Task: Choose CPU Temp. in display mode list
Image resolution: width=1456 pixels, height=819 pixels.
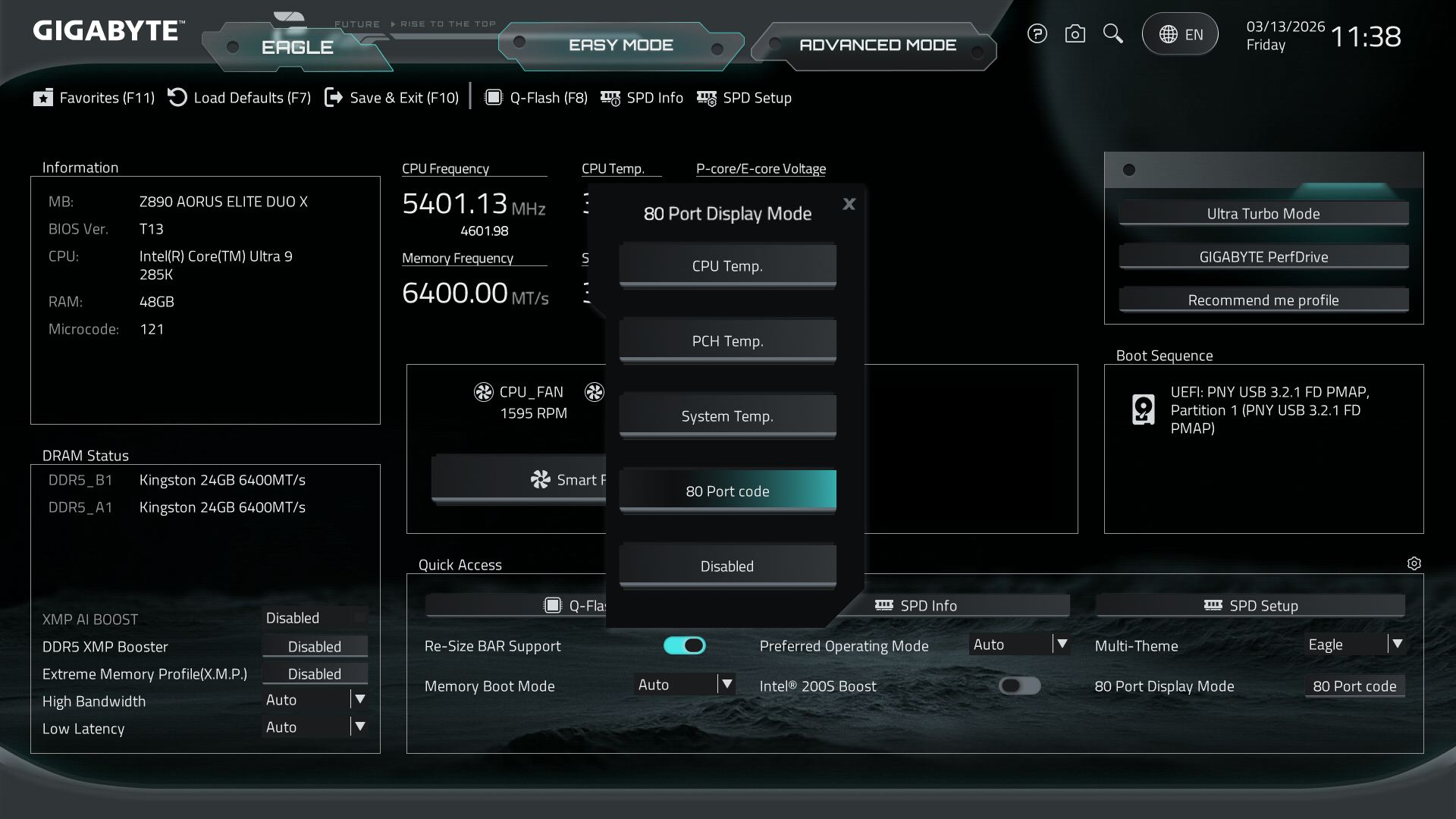Action: pyautogui.click(x=727, y=266)
